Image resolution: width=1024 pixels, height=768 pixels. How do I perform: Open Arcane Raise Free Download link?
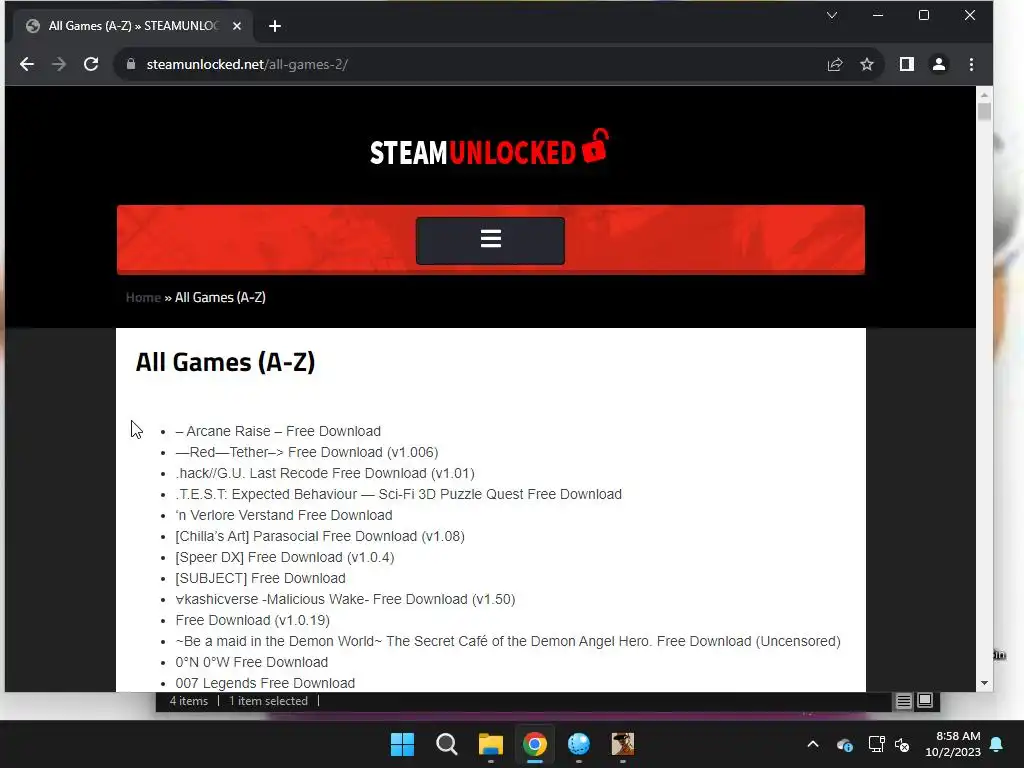point(278,431)
